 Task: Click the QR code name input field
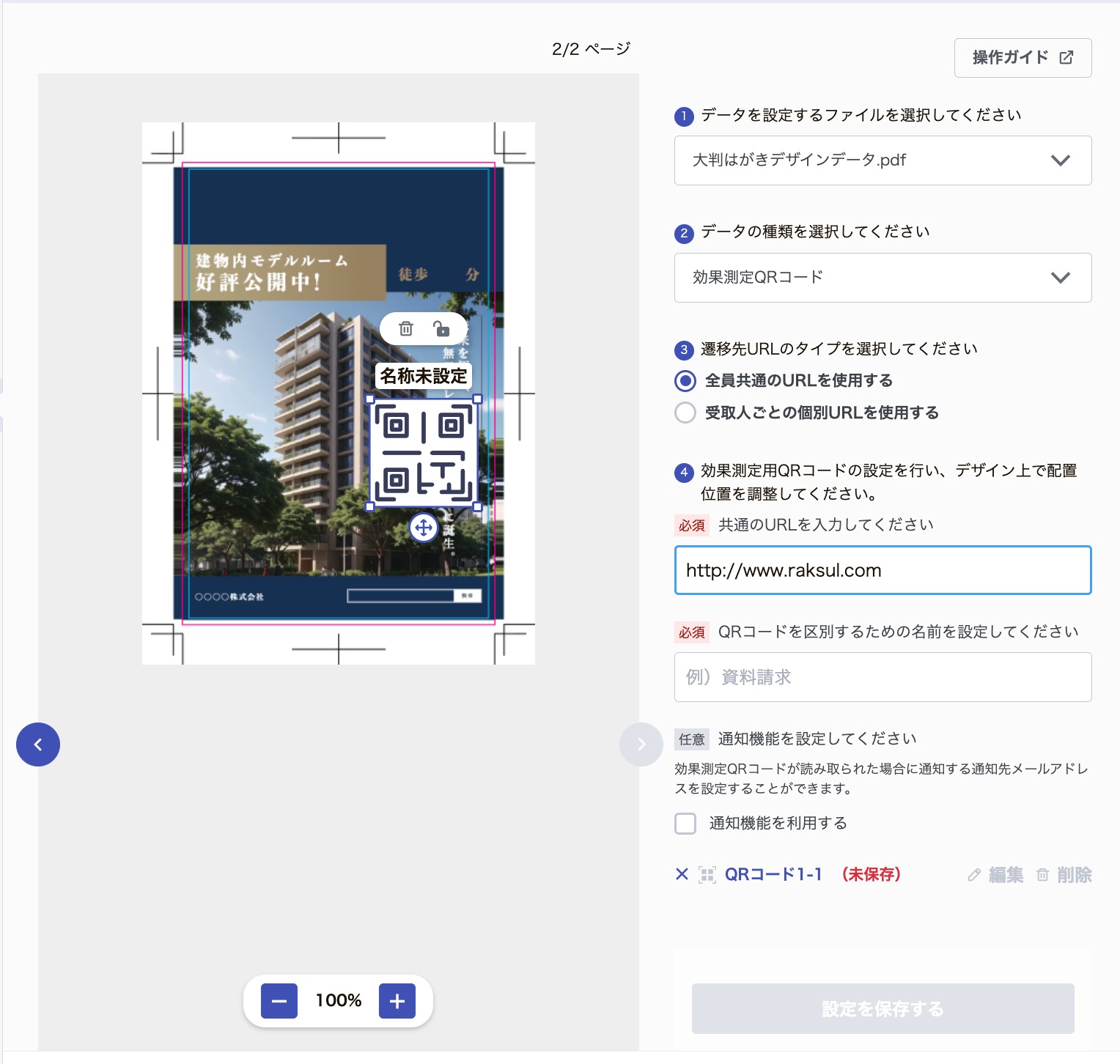883,677
